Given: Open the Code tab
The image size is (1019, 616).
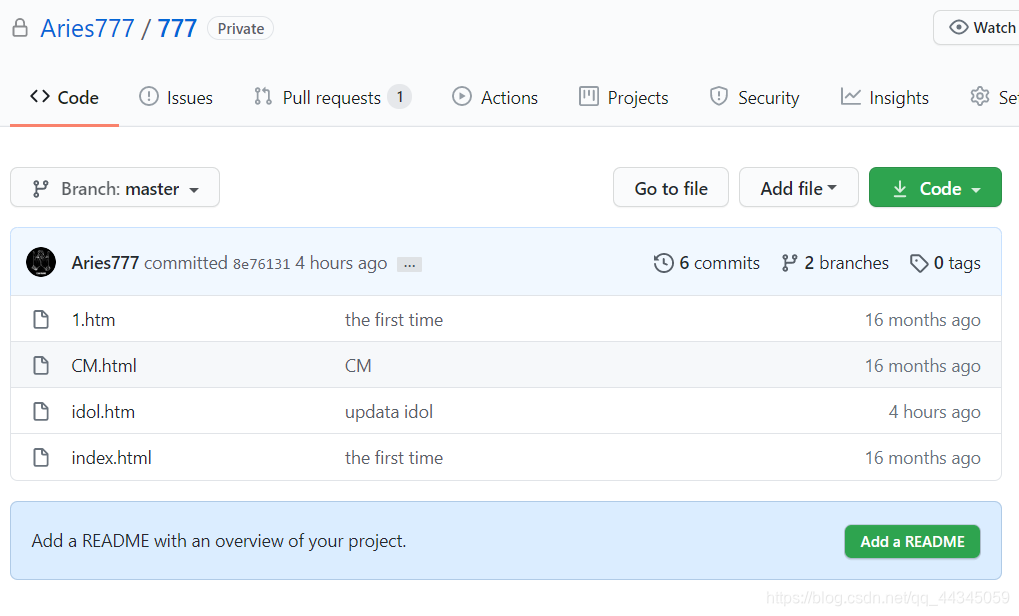Looking at the screenshot, I should [64, 97].
